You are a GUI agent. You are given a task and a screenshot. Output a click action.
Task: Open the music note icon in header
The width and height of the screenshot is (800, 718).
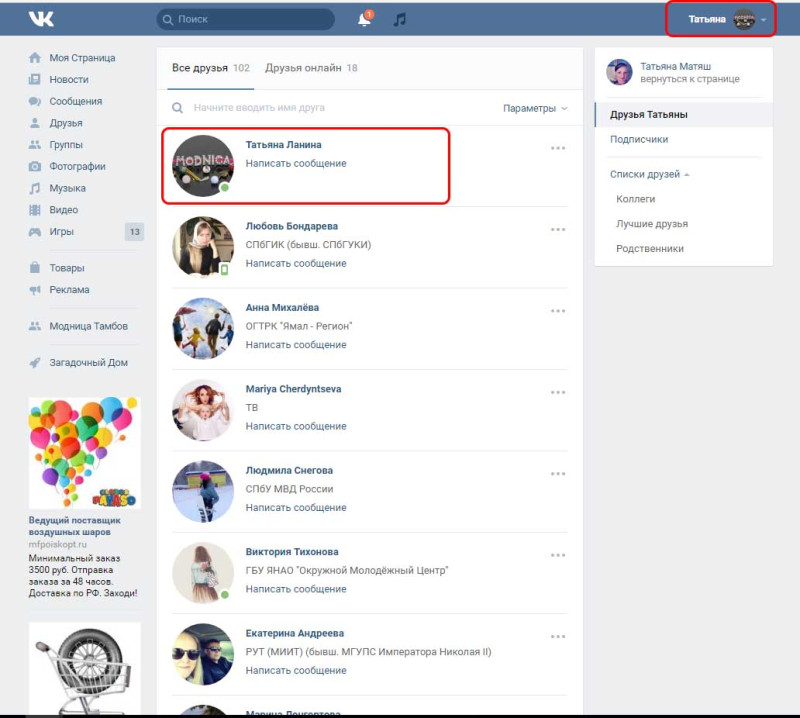[399, 19]
